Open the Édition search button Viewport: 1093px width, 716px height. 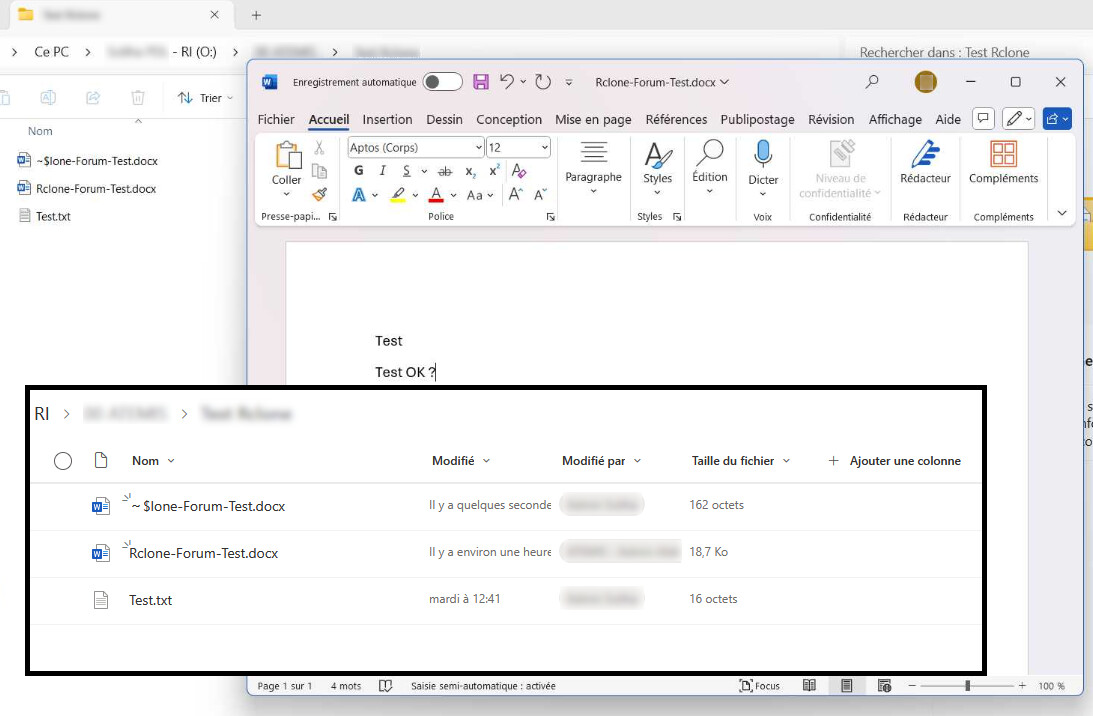coord(710,167)
